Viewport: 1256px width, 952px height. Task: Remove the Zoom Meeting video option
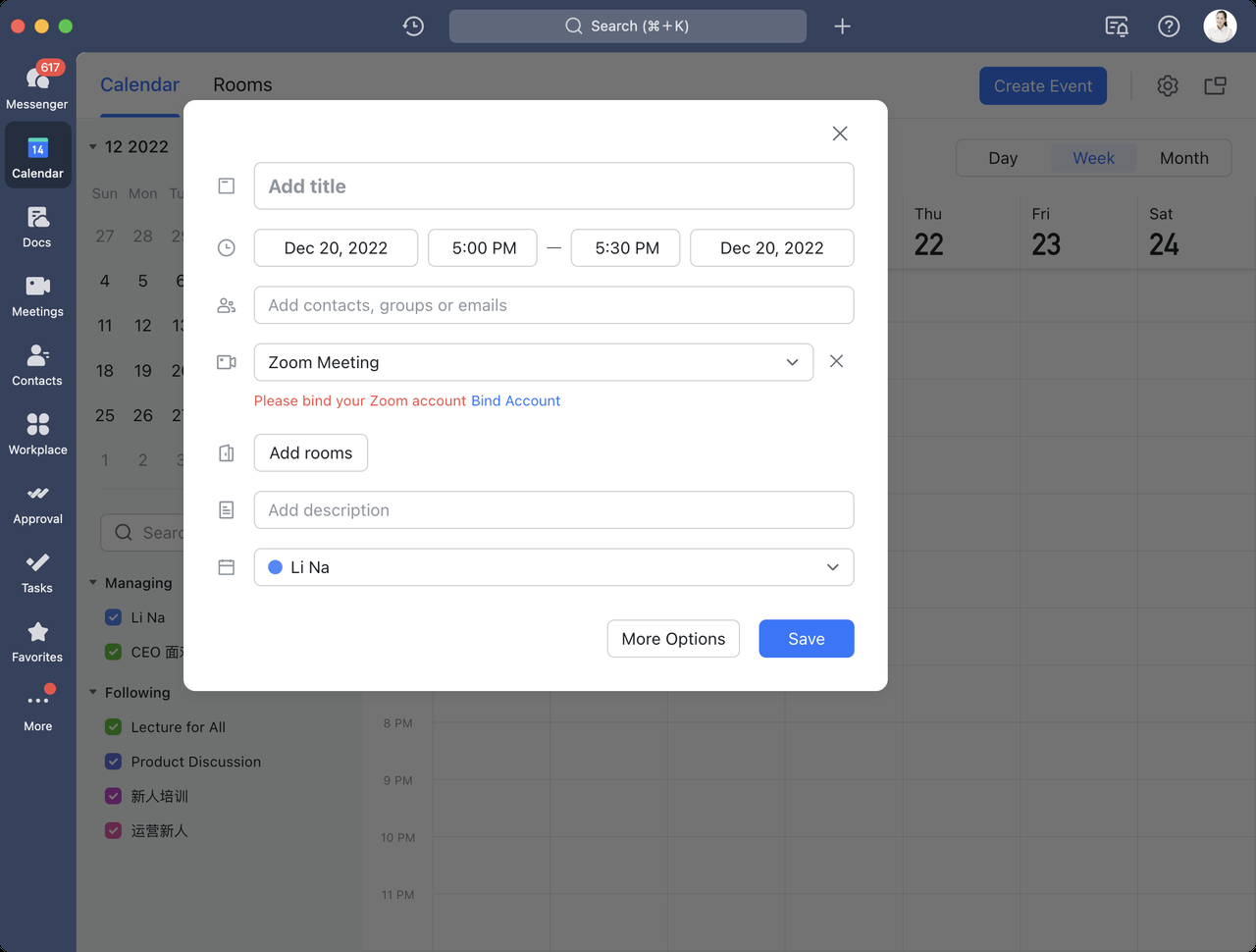point(836,361)
